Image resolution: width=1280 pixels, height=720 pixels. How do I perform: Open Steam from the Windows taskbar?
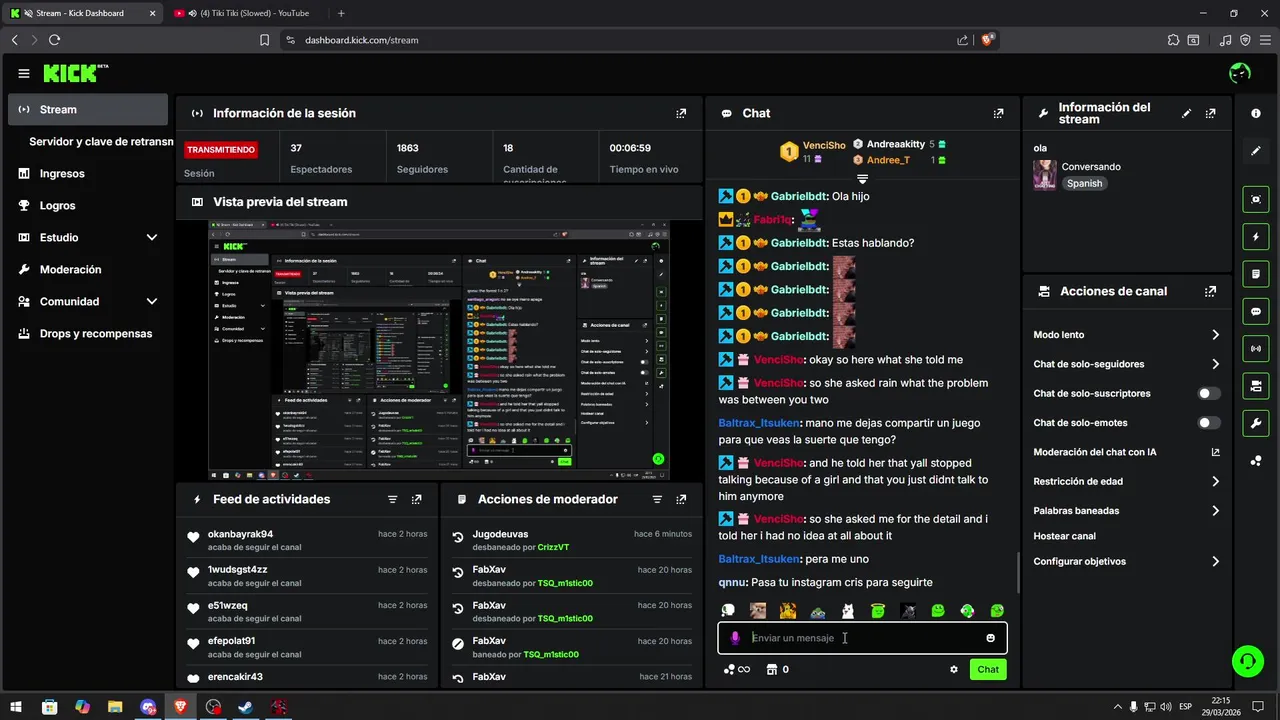click(246, 707)
